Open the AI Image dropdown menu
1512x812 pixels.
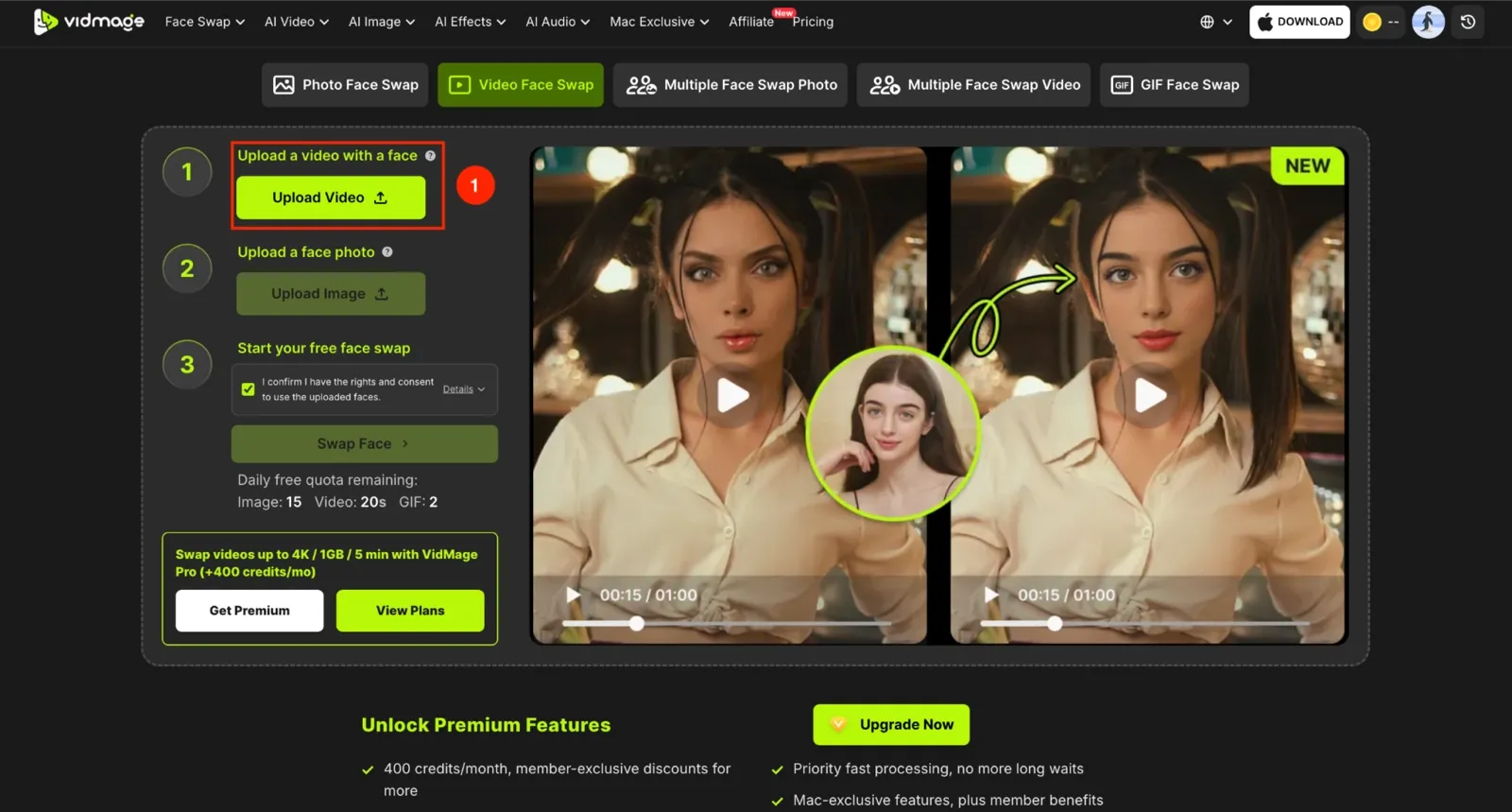381,22
